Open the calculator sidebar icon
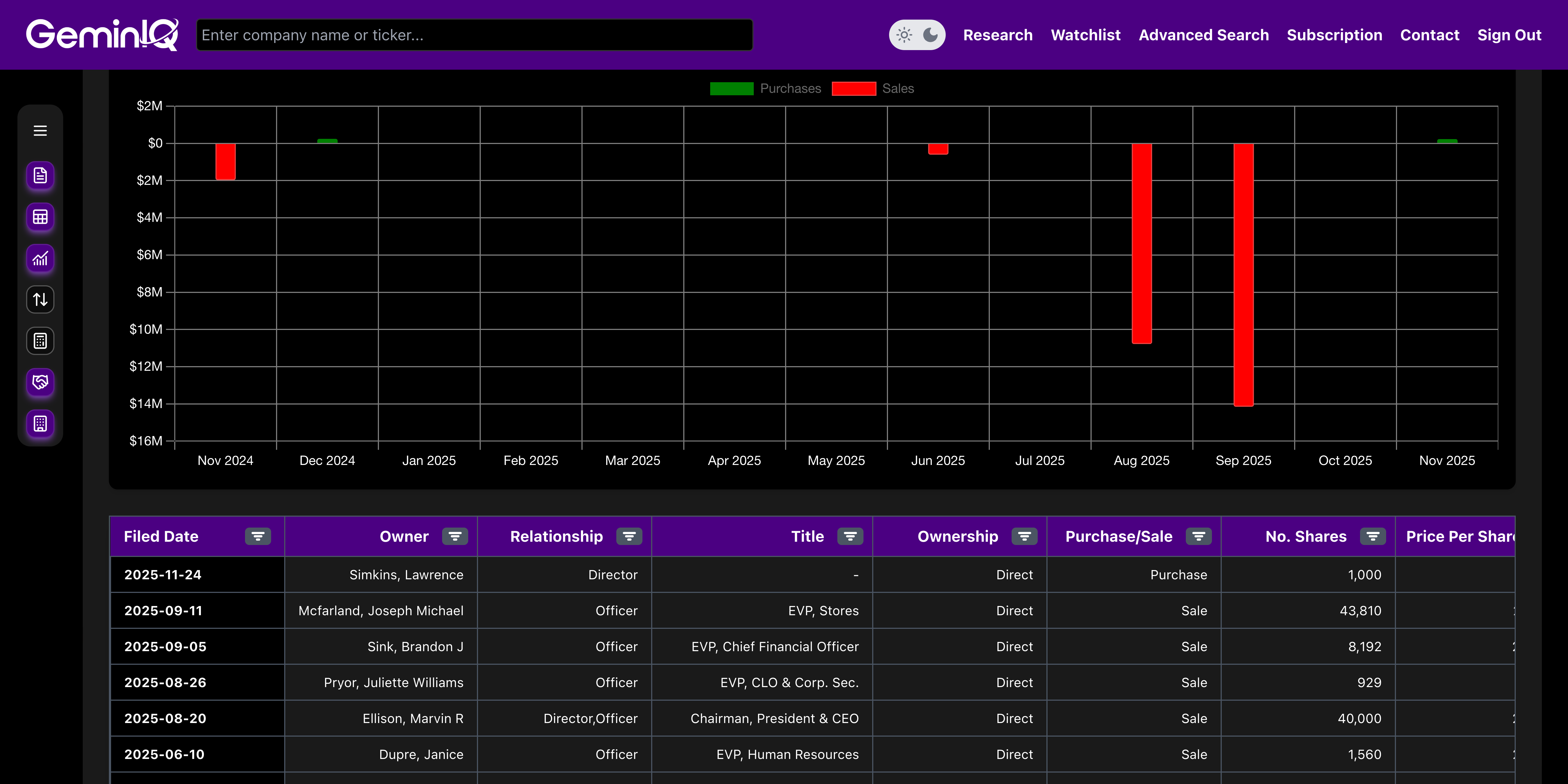Image resolution: width=1568 pixels, height=784 pixels. [x=40, y=341]
